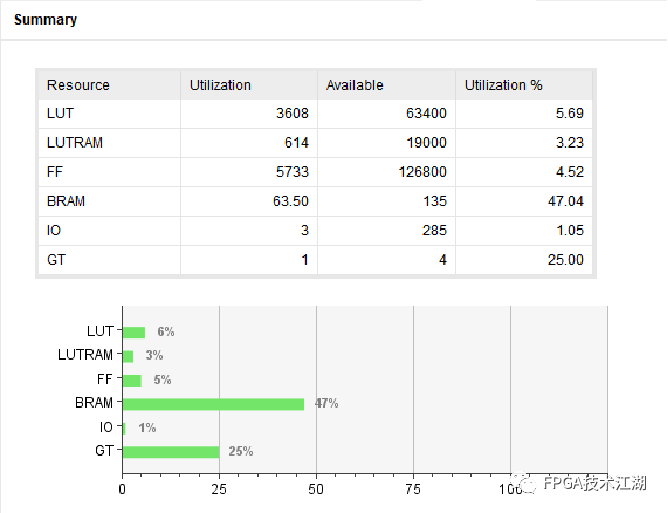The width and height of the screenshot is (668, 513).
Task: Select the GT row name in the table
Action: (56, 260)
